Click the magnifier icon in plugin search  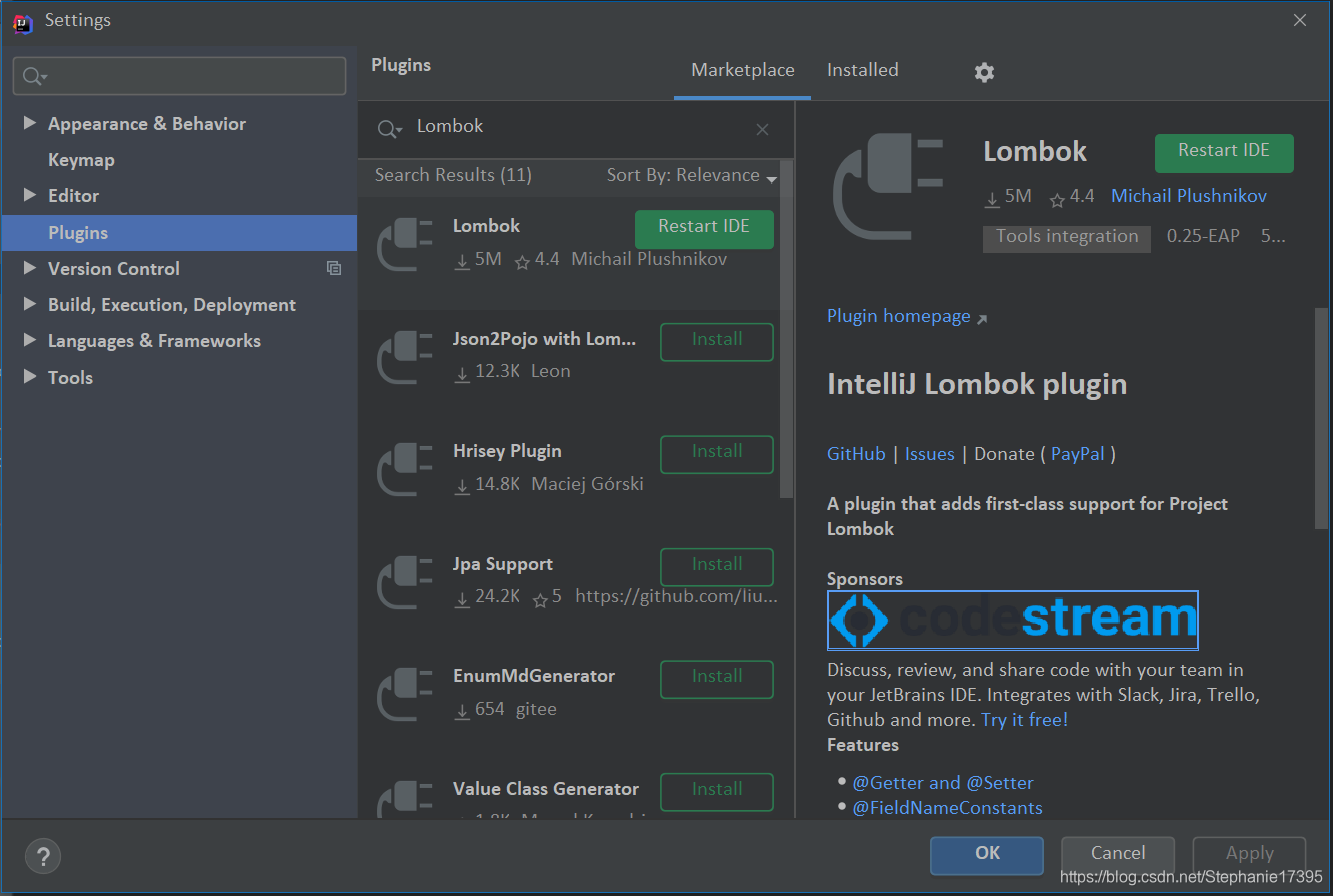(x=388, y=129)
